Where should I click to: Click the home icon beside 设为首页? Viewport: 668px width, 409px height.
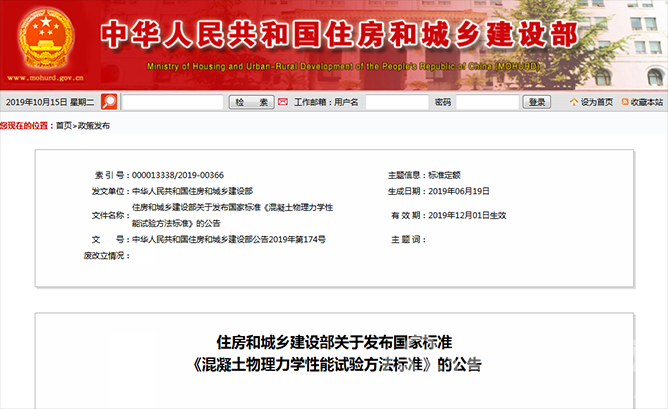pyautogui.click(x=574, y=102)
